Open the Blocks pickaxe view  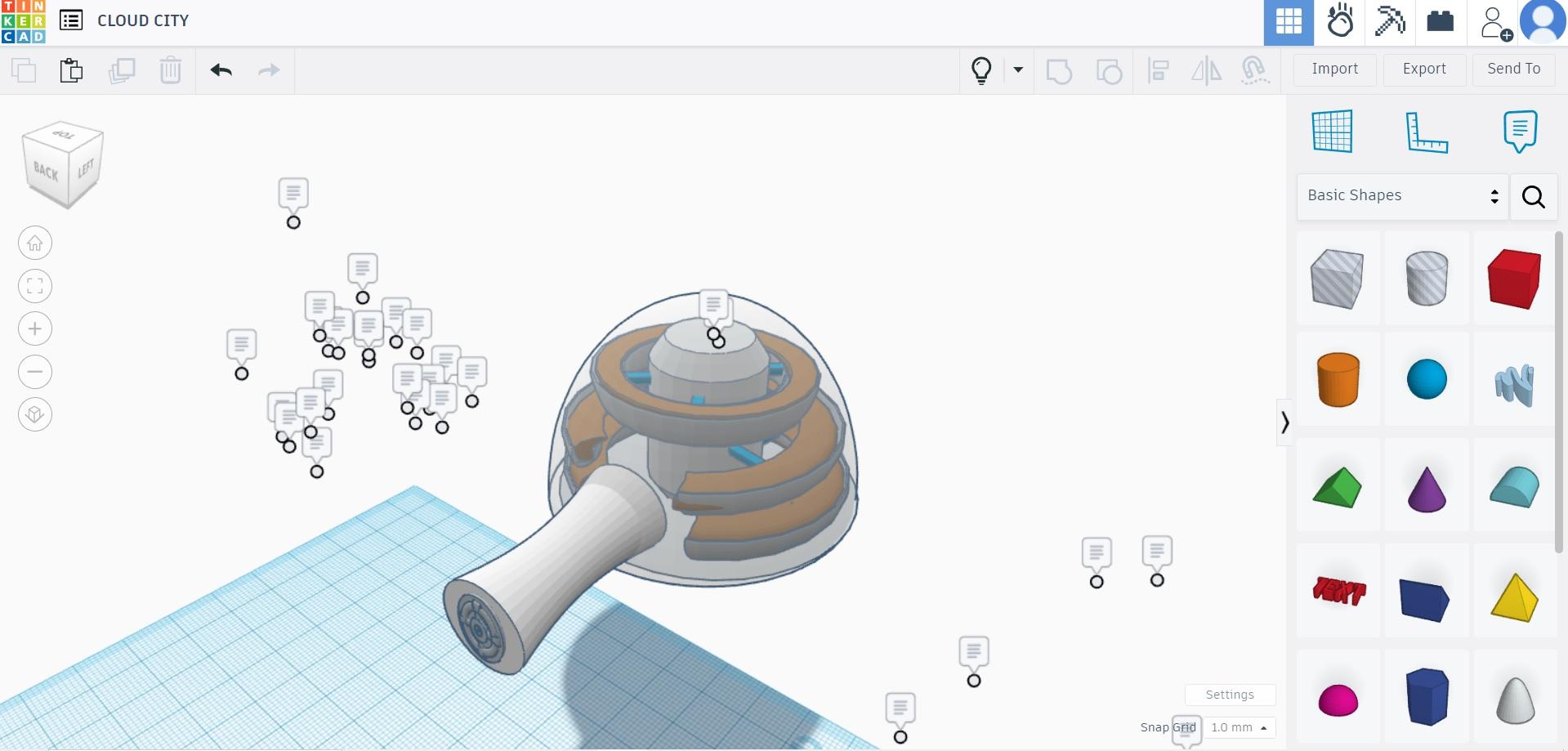[1389, 22]
